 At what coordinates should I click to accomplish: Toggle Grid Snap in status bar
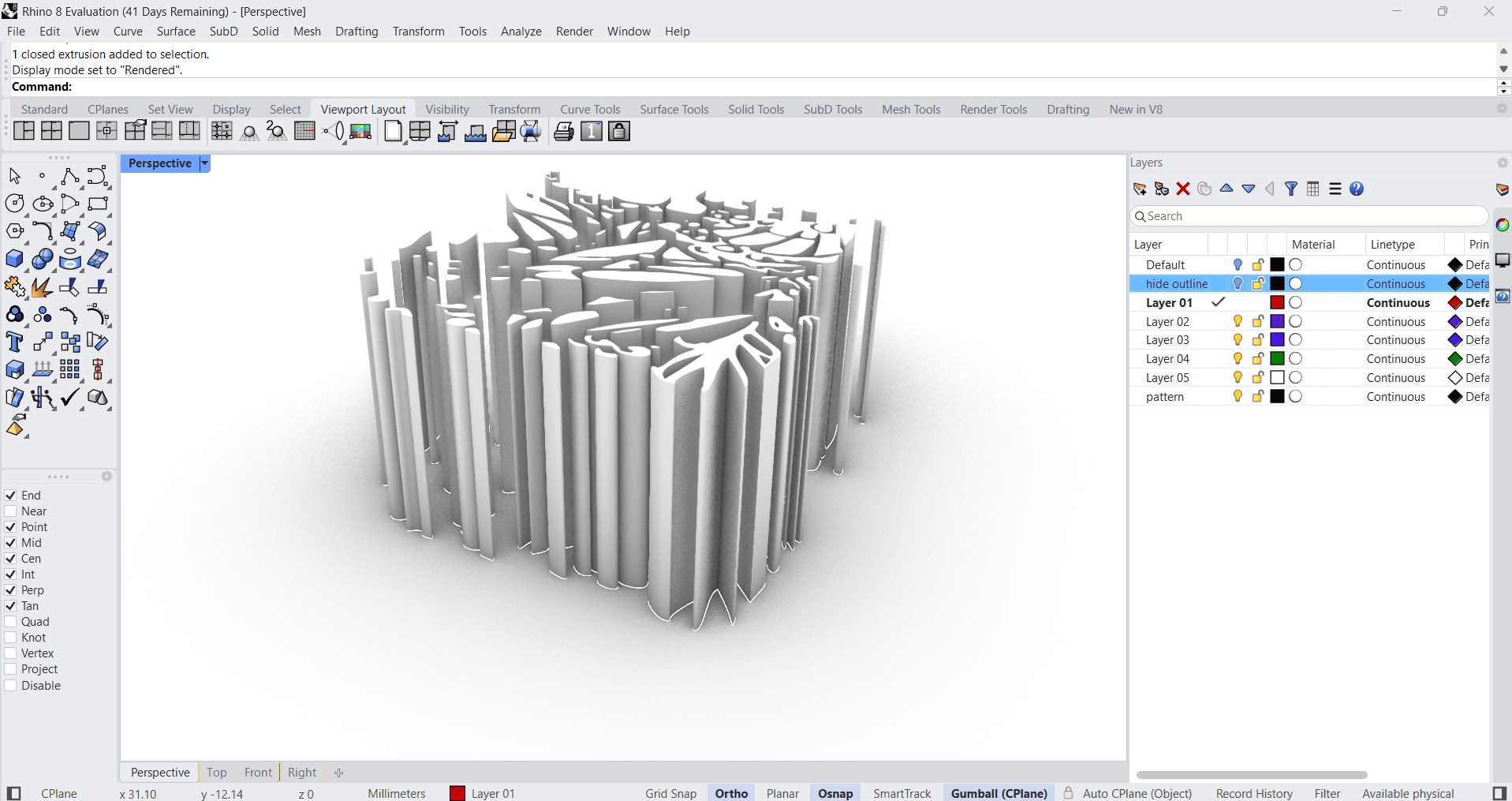(x=670, y=793)
